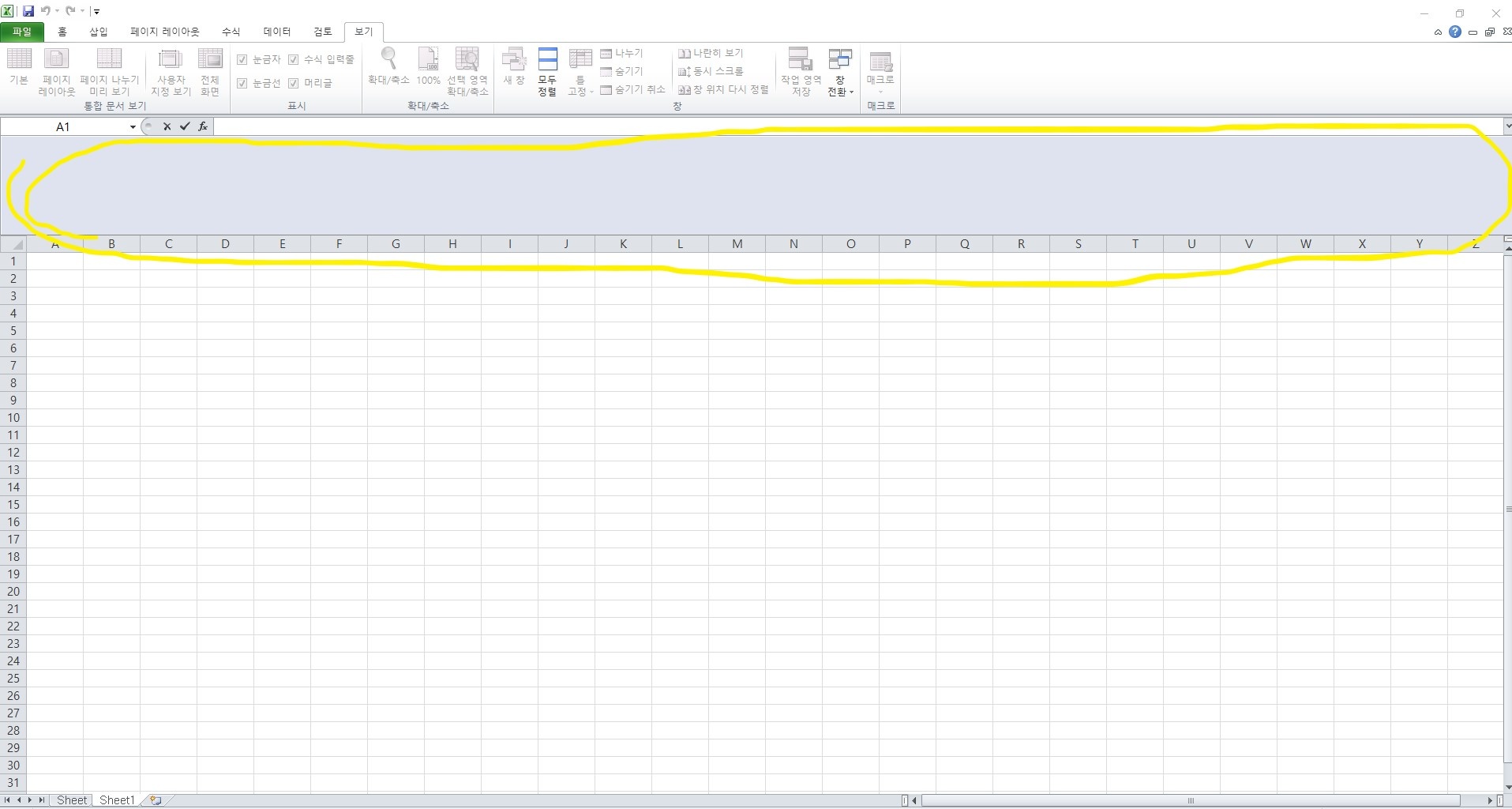Select column M header

[737, 244]
